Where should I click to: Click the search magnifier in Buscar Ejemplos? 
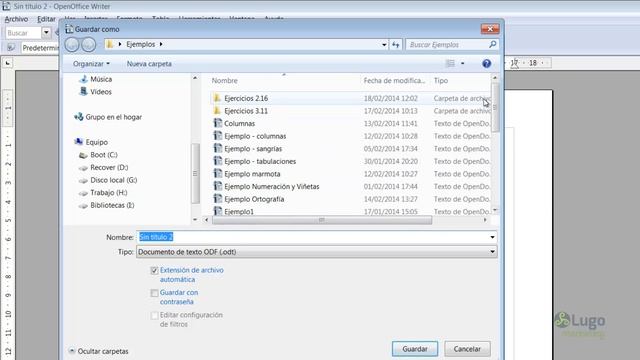coord(493,44)
